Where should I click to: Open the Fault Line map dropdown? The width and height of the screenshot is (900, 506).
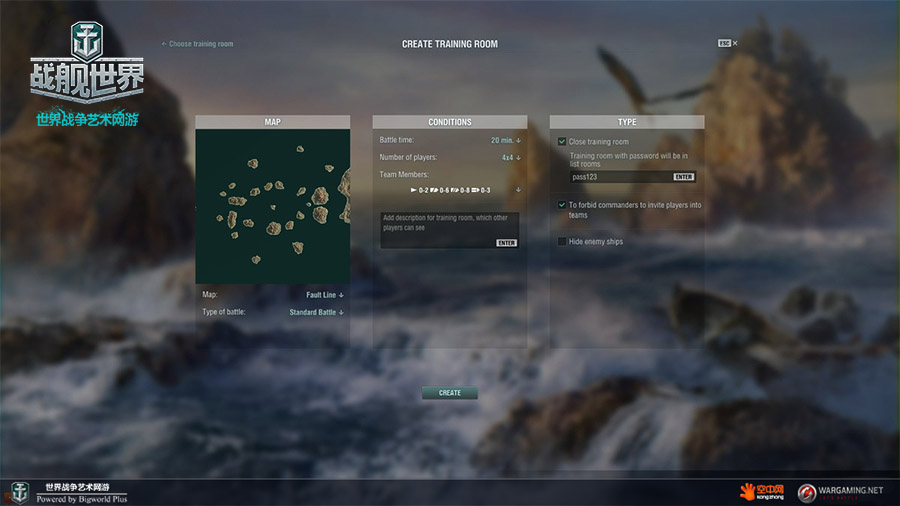click(x=325, y=295)
